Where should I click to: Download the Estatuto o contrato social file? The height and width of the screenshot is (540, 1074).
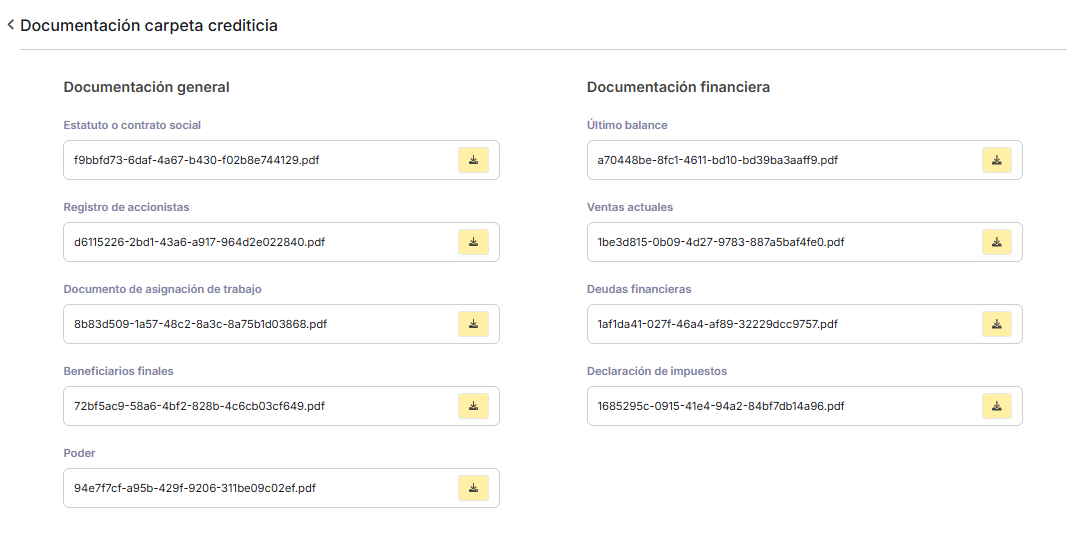click(x=473, y=160)
